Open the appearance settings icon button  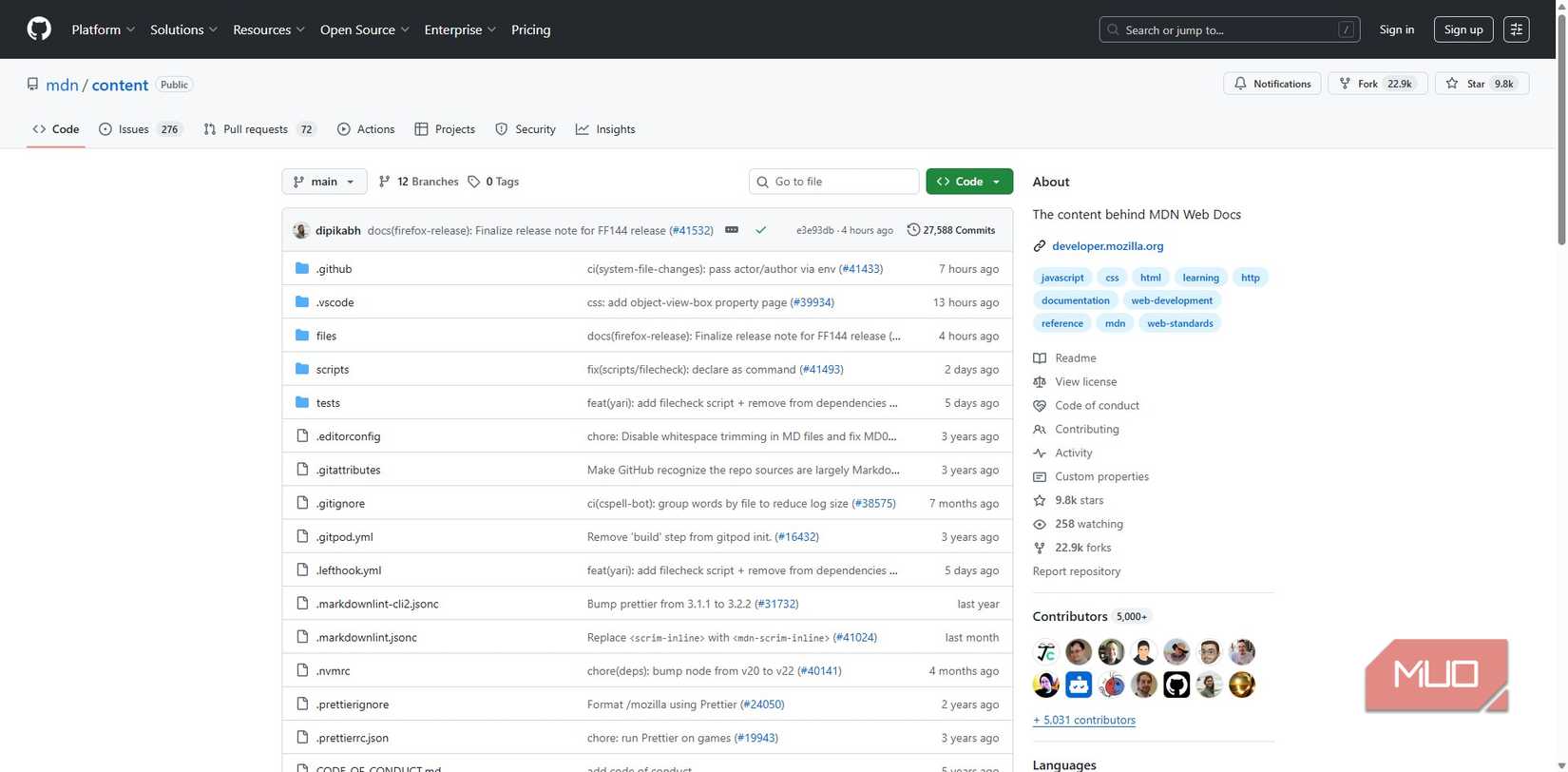point(1517,29)
